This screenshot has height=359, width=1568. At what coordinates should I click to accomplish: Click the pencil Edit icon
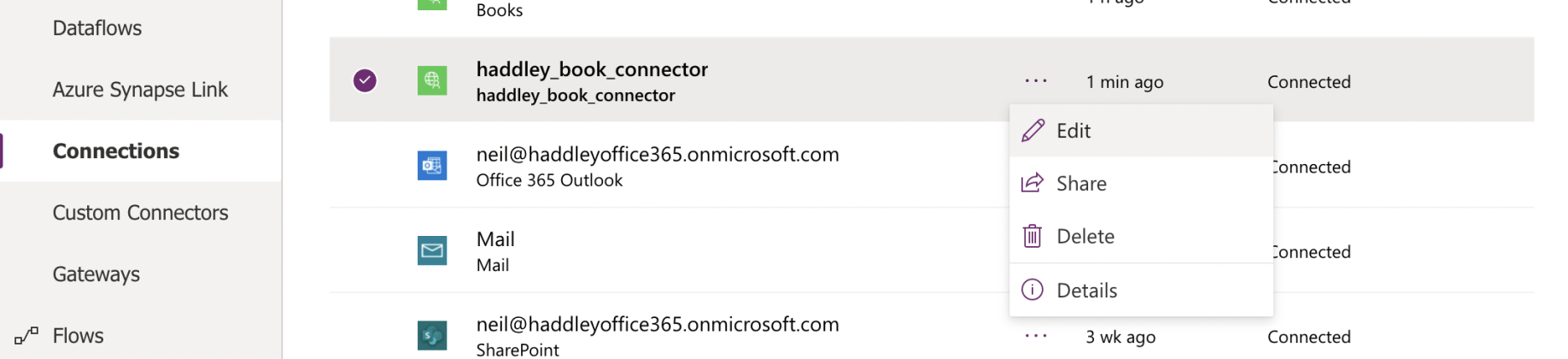(x=1033, y=131)
